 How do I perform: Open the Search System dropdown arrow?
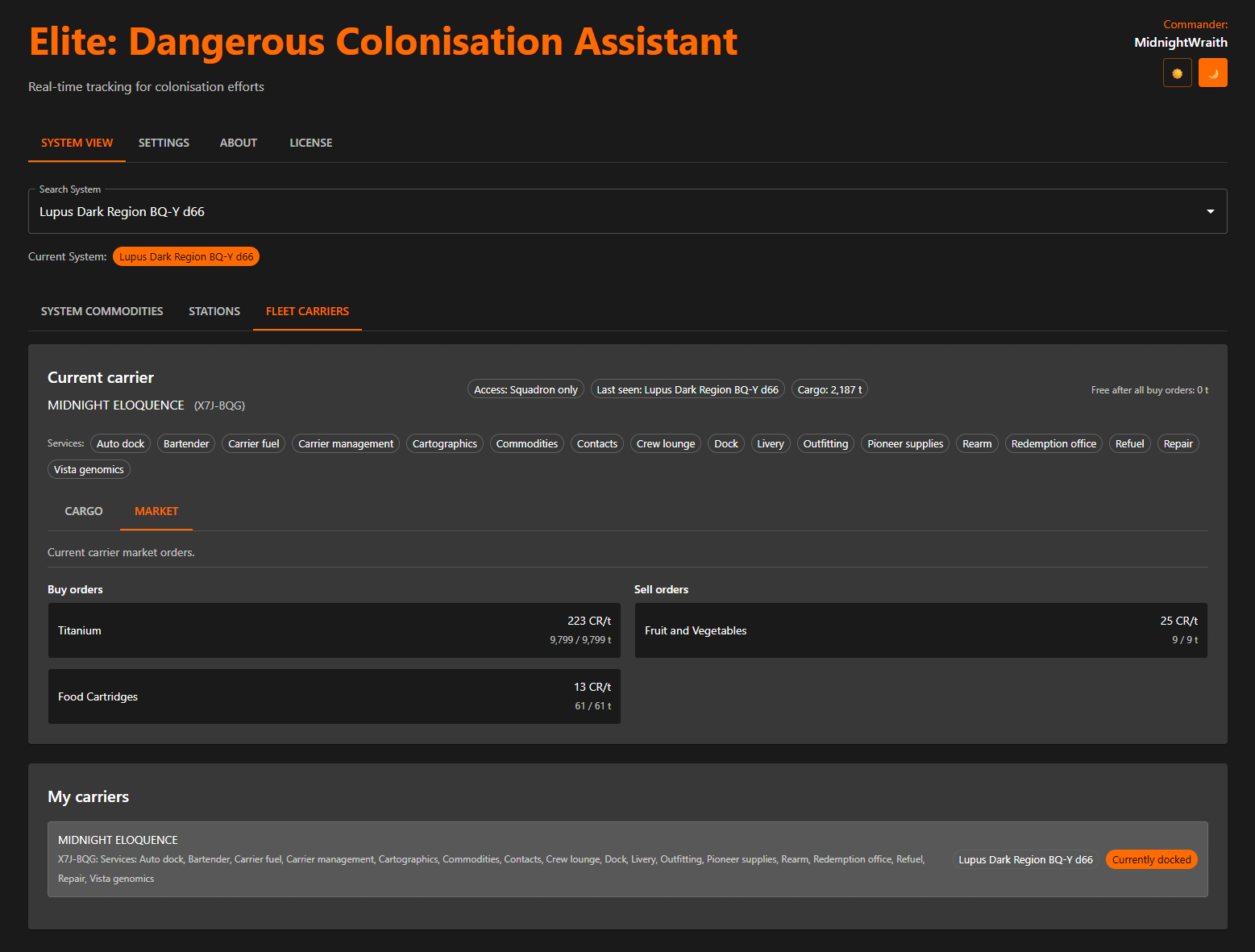click(x=1209, y=211)
